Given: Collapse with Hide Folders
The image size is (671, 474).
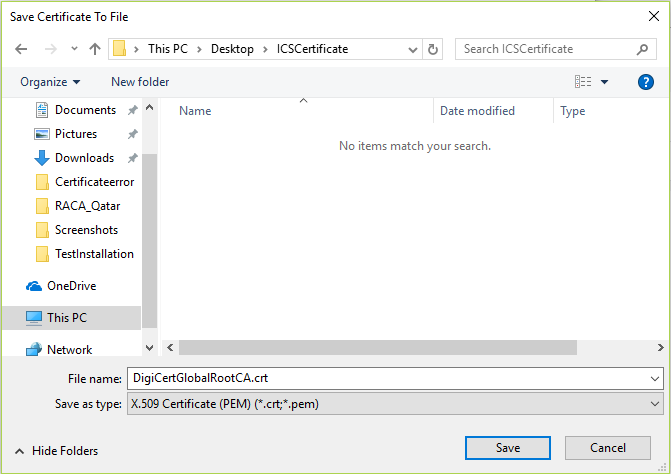Looking at the screenshot, I should tap(56, 451).
